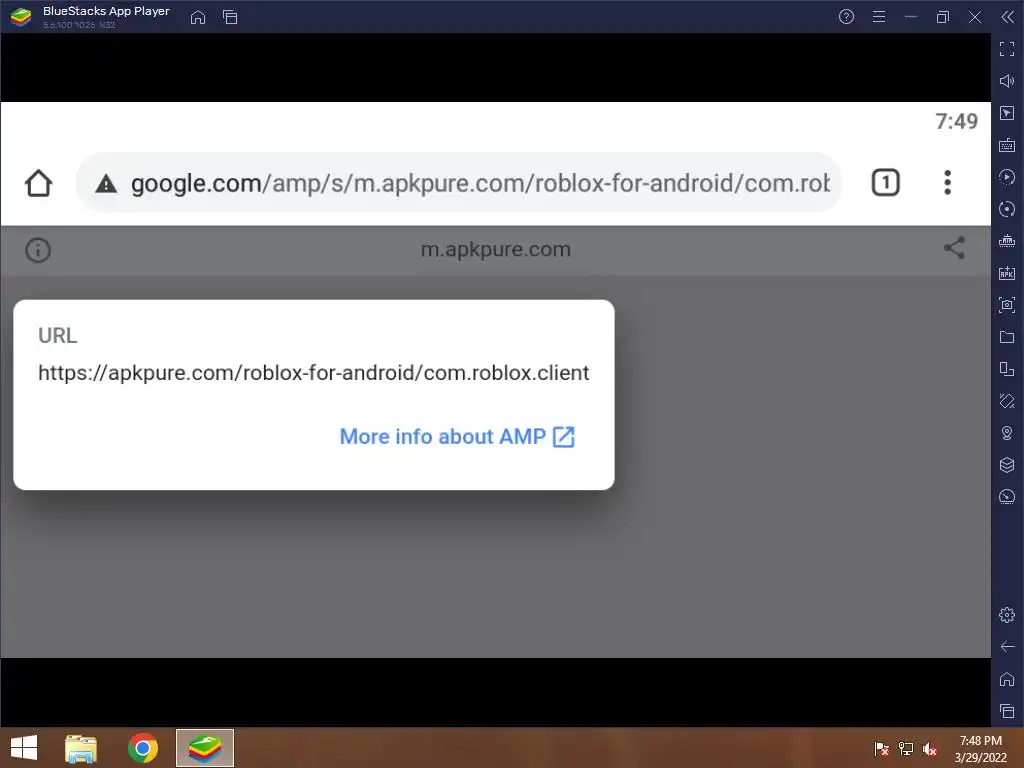Click the taskbar clock 7:48 PM
Viewport: 1024px width, 768px height.
(980, 748)
